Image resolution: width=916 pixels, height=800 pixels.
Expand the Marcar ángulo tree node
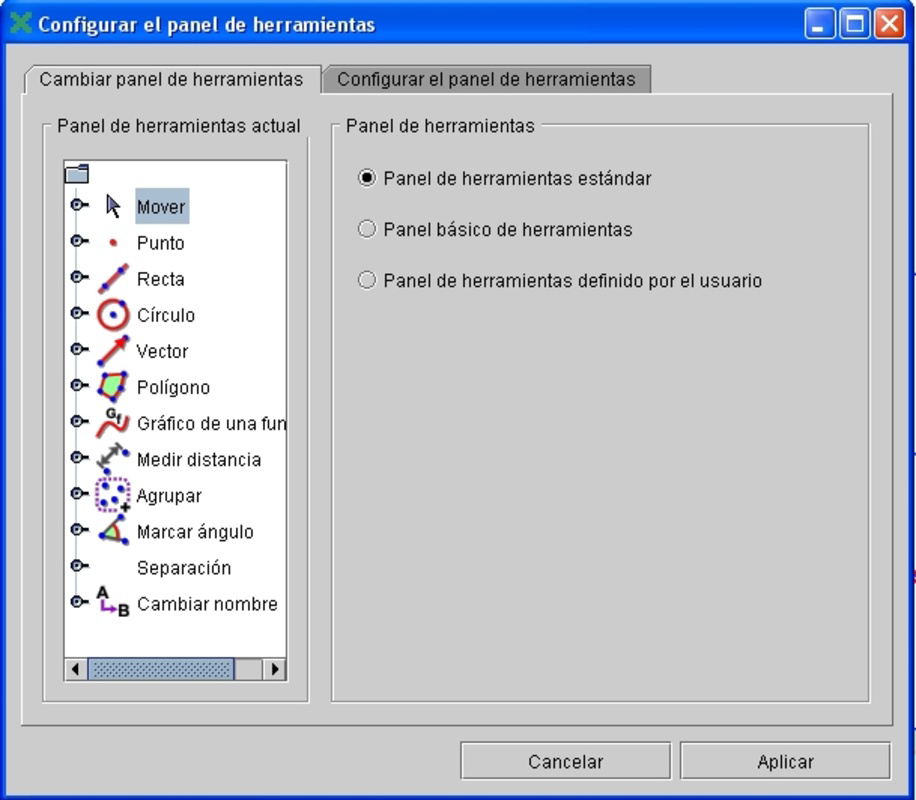[x=79, y=529]
